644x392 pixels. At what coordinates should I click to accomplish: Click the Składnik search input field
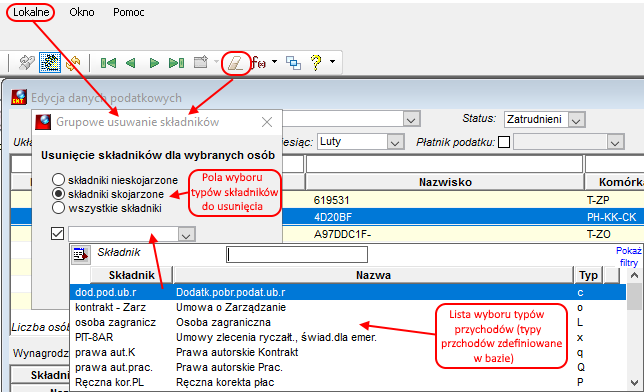[297, 254]
